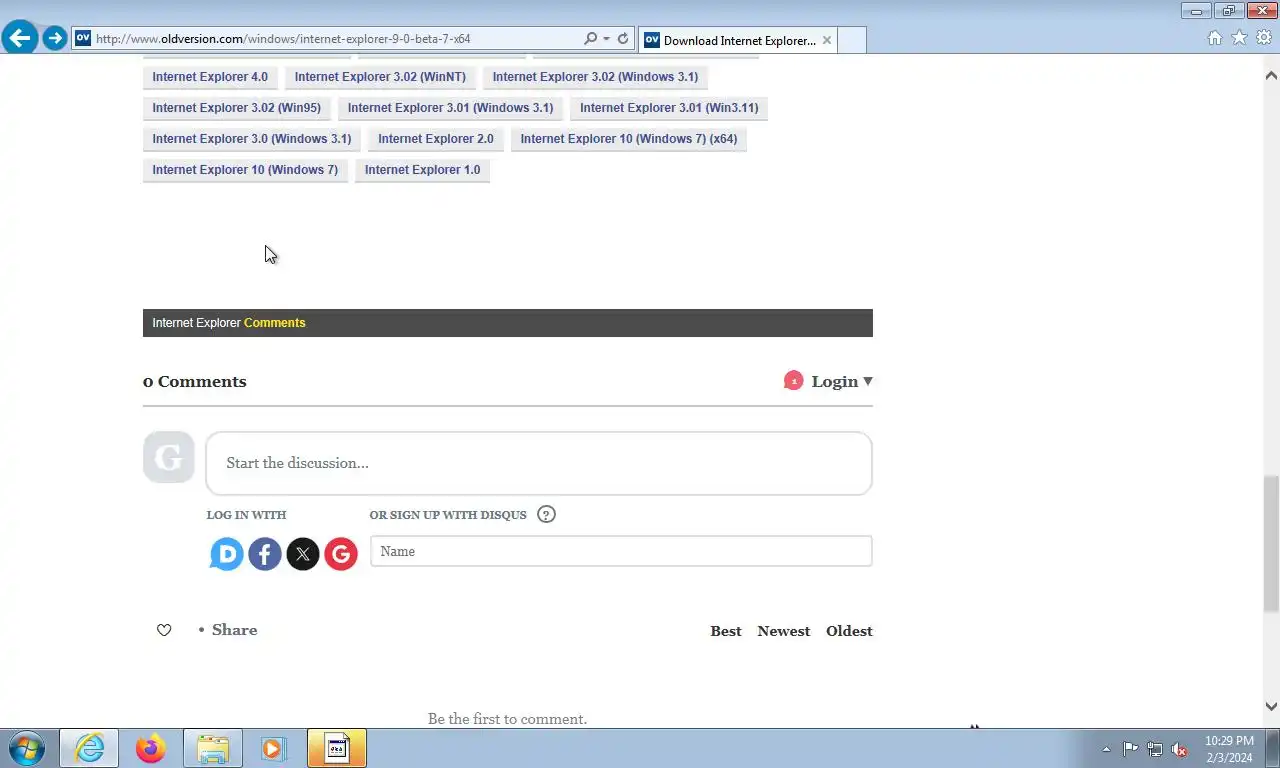
Task: Log in with the Disqus icon
Action: click(x=227, y=554)
